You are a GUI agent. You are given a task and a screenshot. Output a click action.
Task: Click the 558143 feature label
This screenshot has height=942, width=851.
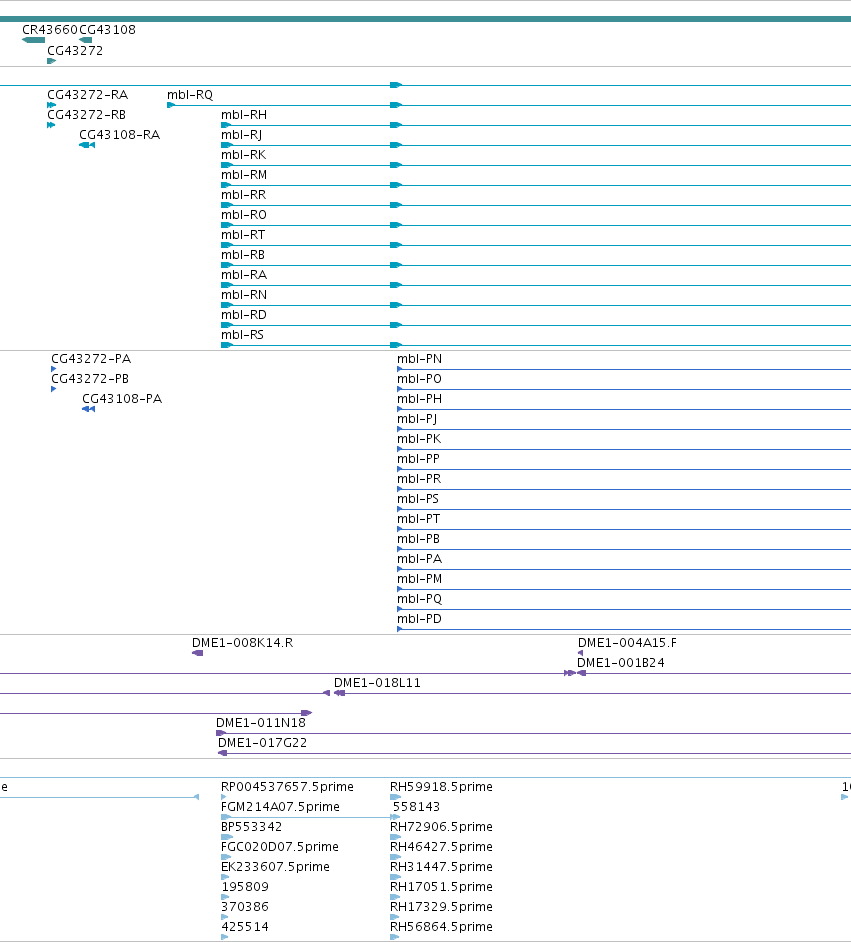click(416, 807)
